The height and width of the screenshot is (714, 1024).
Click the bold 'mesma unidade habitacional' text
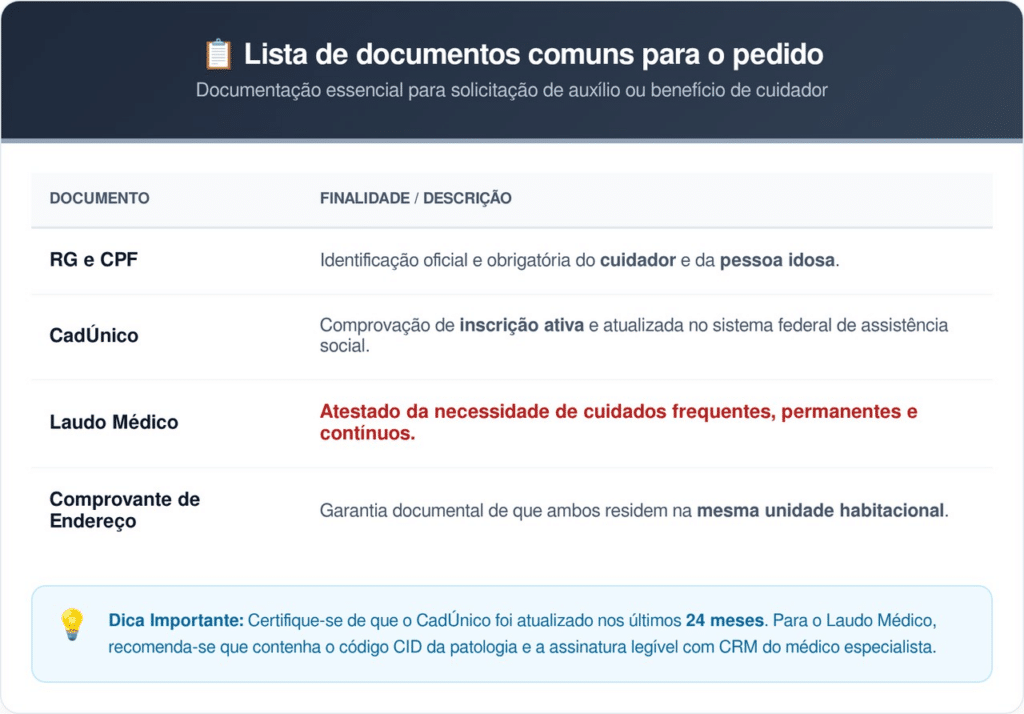click(820, 510)
